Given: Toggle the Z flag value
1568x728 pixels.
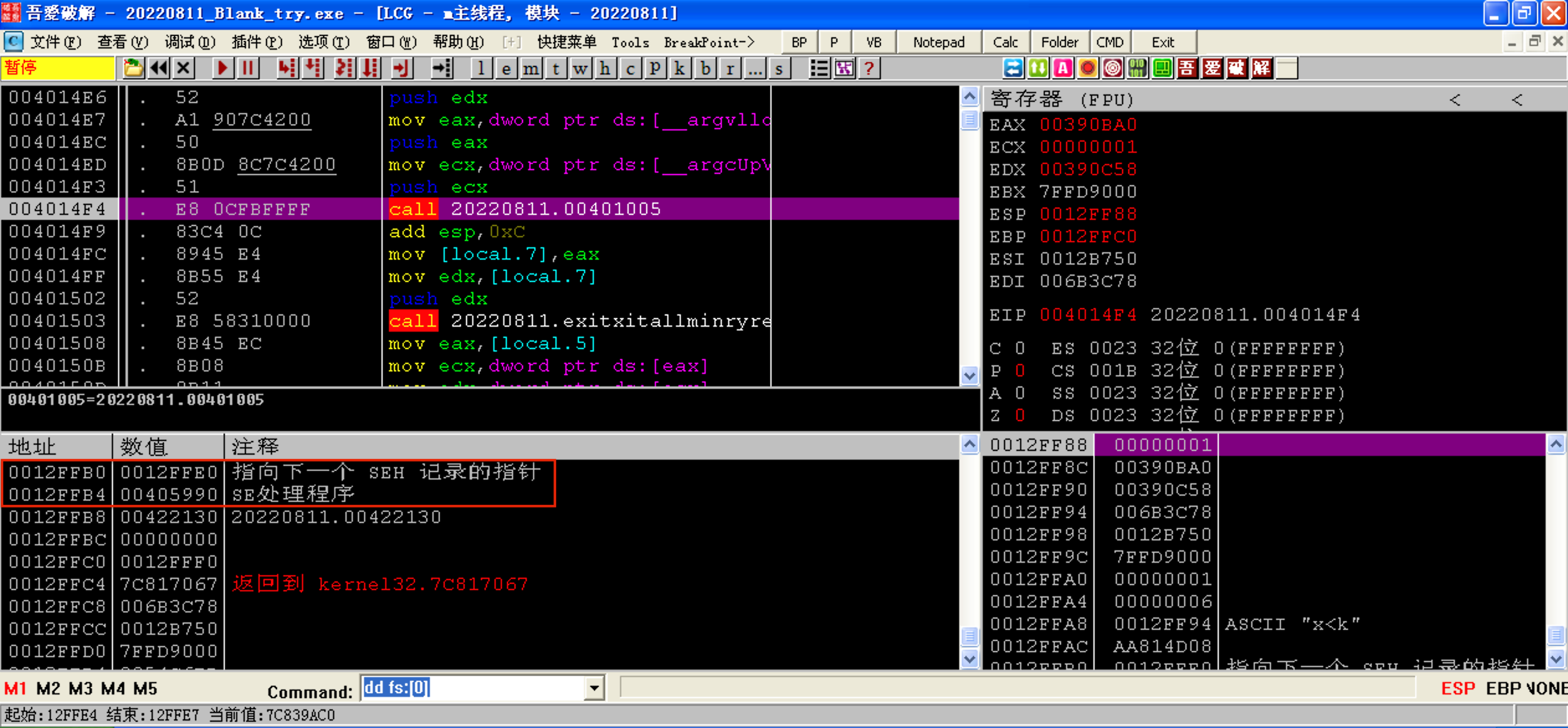Looking at the screenshot, I should (1019, 415).
